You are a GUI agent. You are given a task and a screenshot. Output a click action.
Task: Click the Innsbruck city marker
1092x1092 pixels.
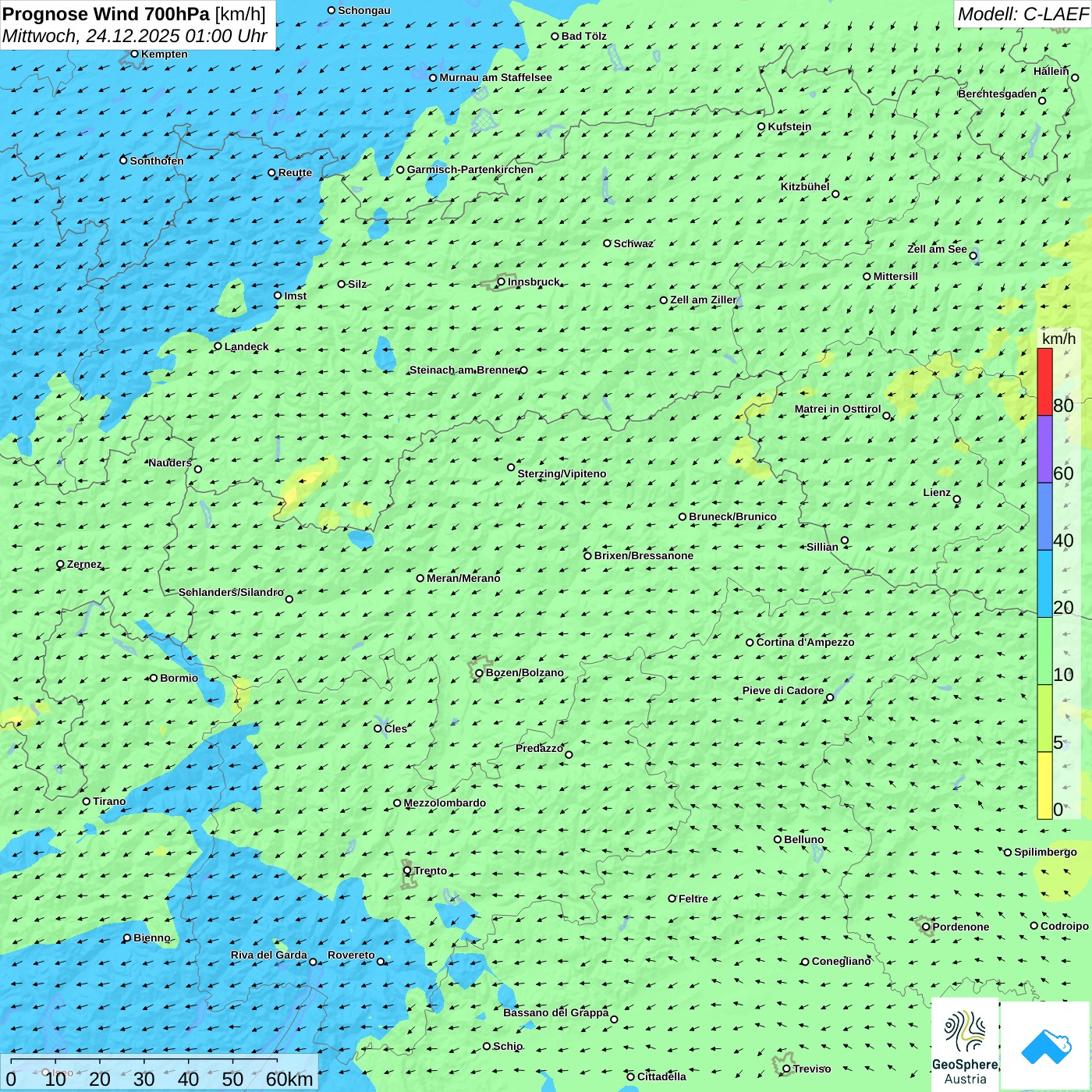(x=502, y=282)
